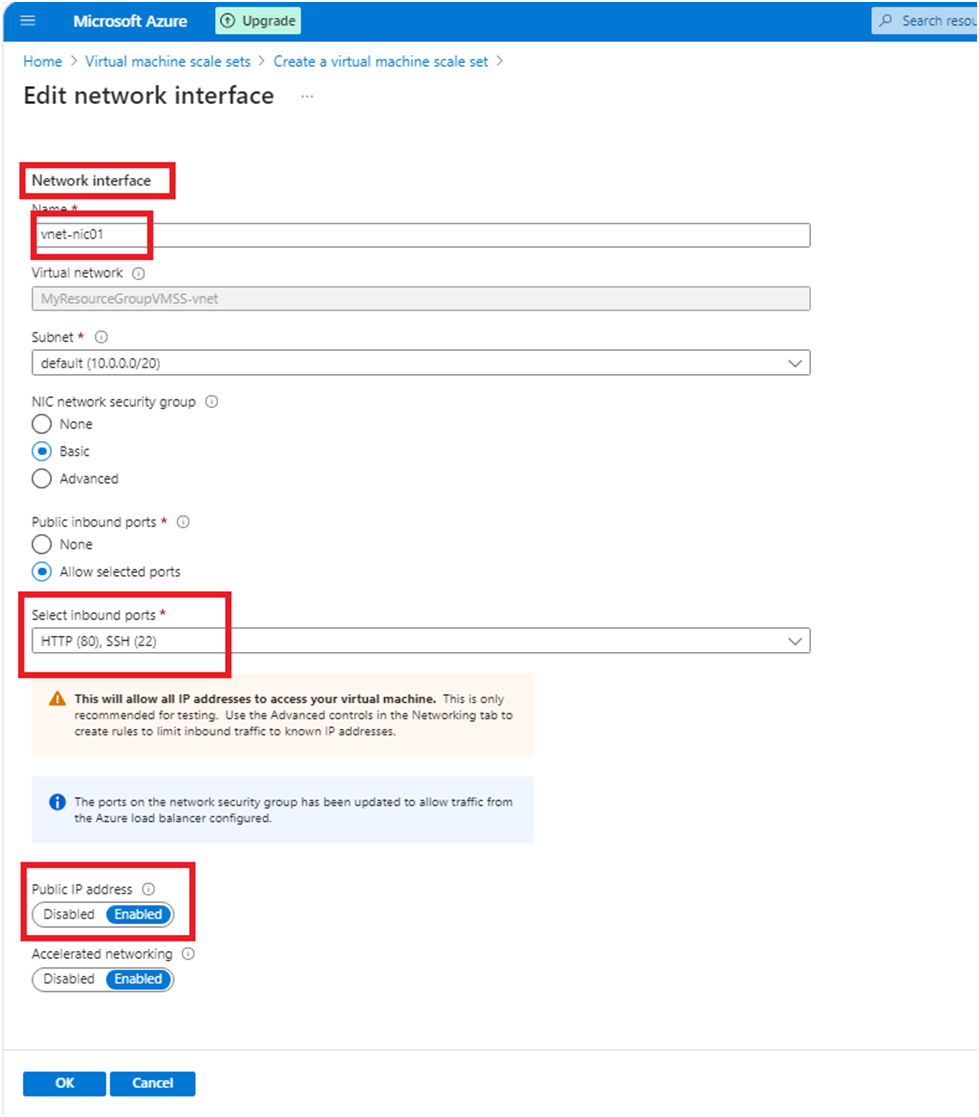
Task: Disable the Public IP address toggle
Action: (x=69, y=914)
